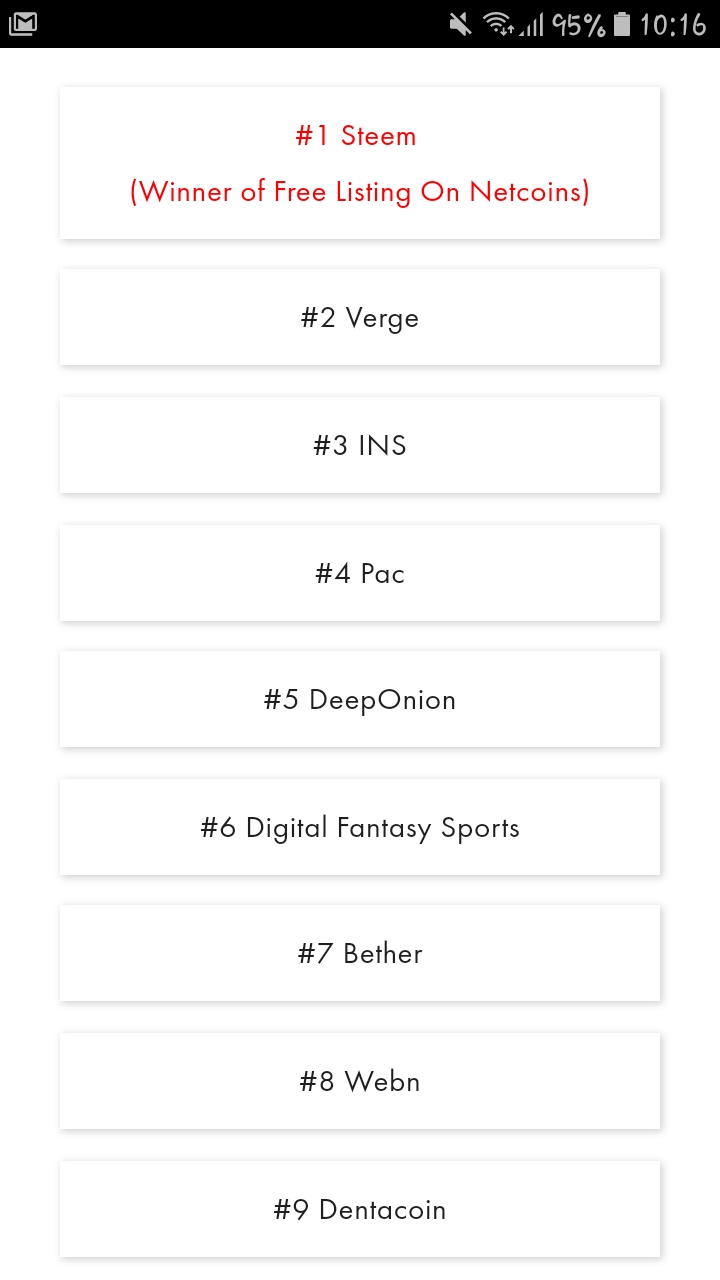
Task: Tap the Dentacoin coin name label
Action: (x=382, y=1210)
